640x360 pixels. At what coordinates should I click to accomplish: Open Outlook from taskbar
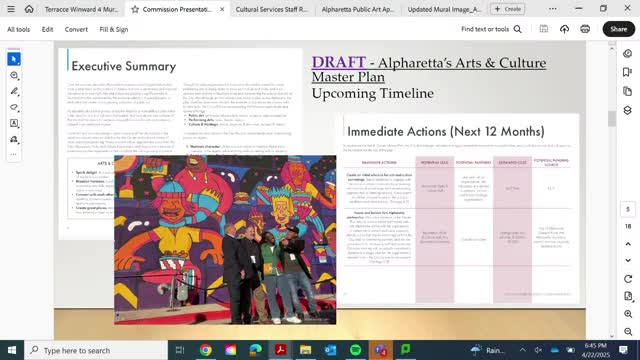330,350
